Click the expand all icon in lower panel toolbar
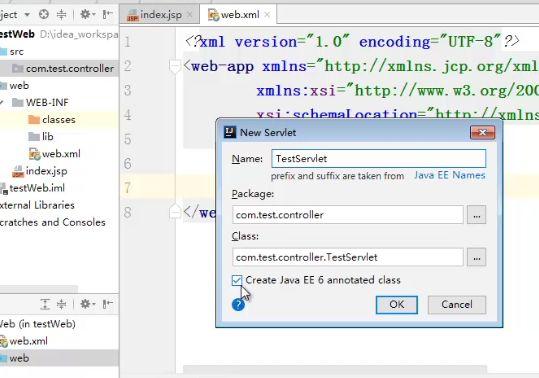The image size is (539, 378). [x=45, y=304]
